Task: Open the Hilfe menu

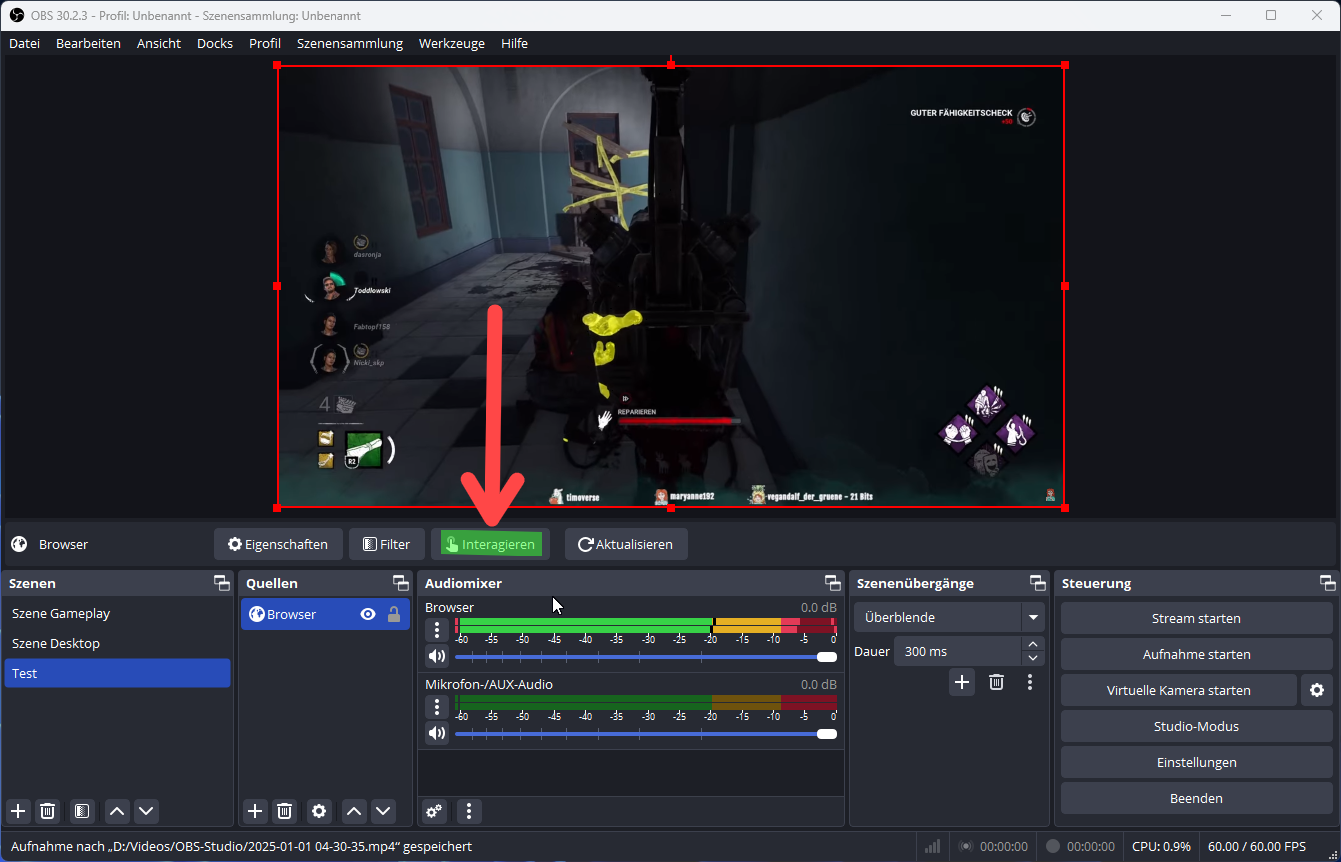Action: [x=515, y=43]
